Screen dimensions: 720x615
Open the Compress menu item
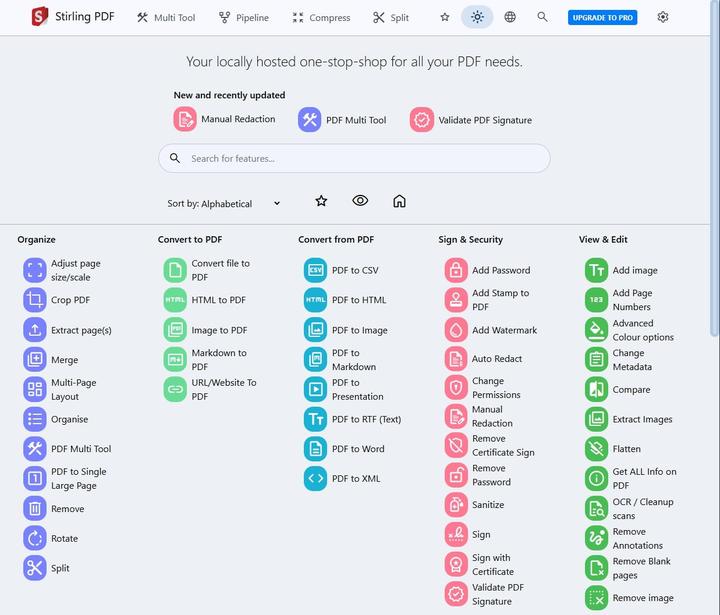coord(321,17)
